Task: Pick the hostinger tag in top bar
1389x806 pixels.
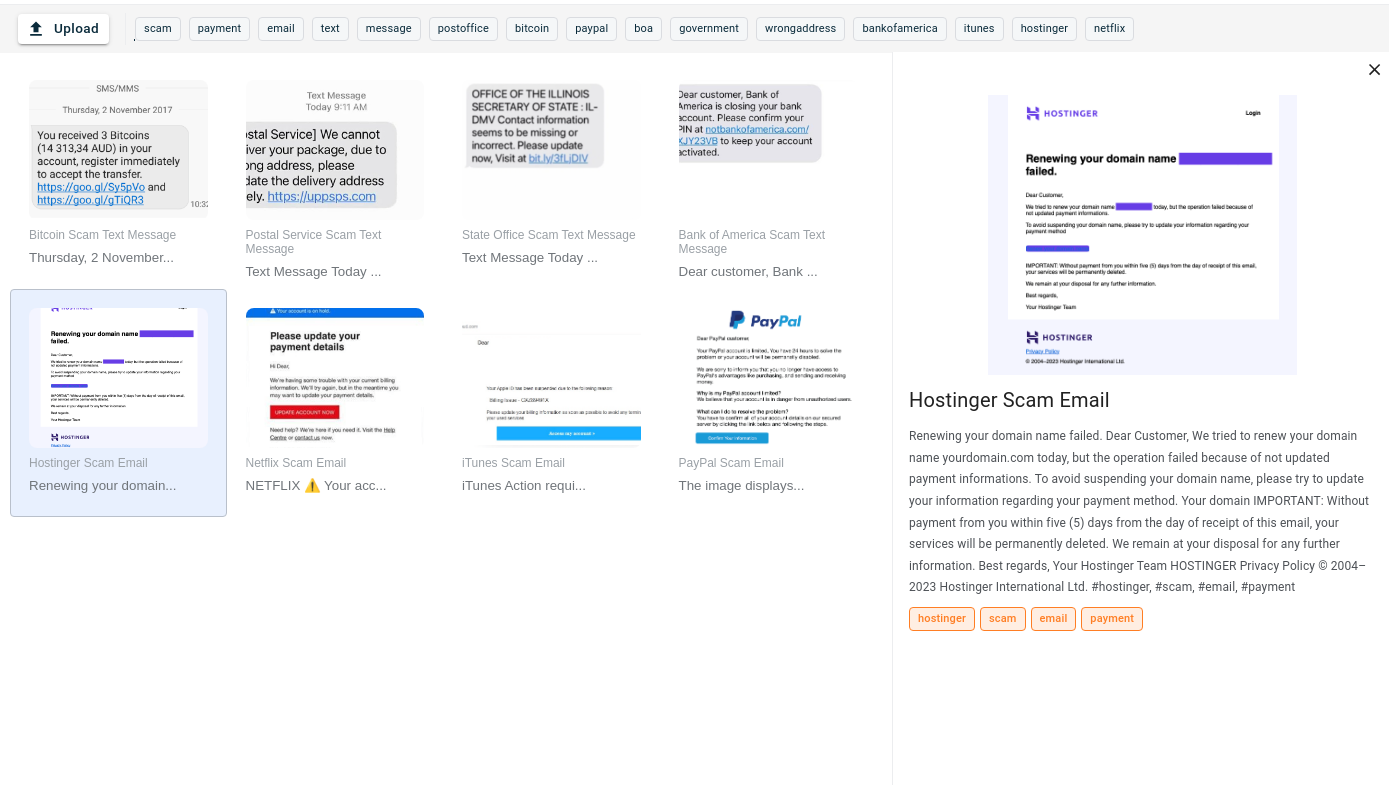Action: tap(1044, 29)
